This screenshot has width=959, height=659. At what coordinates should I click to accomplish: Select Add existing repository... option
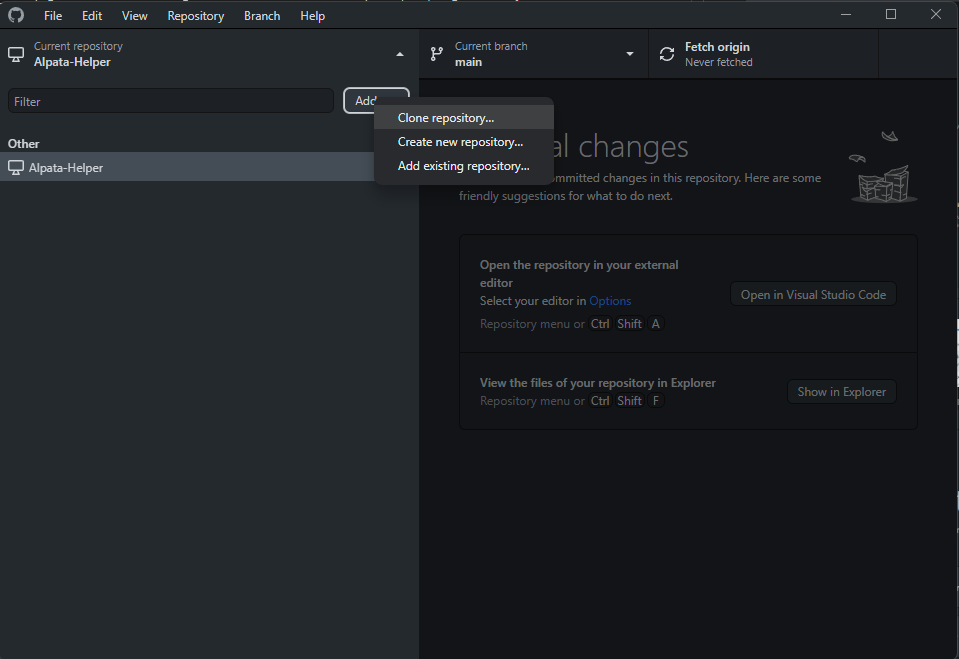(463, 166)
